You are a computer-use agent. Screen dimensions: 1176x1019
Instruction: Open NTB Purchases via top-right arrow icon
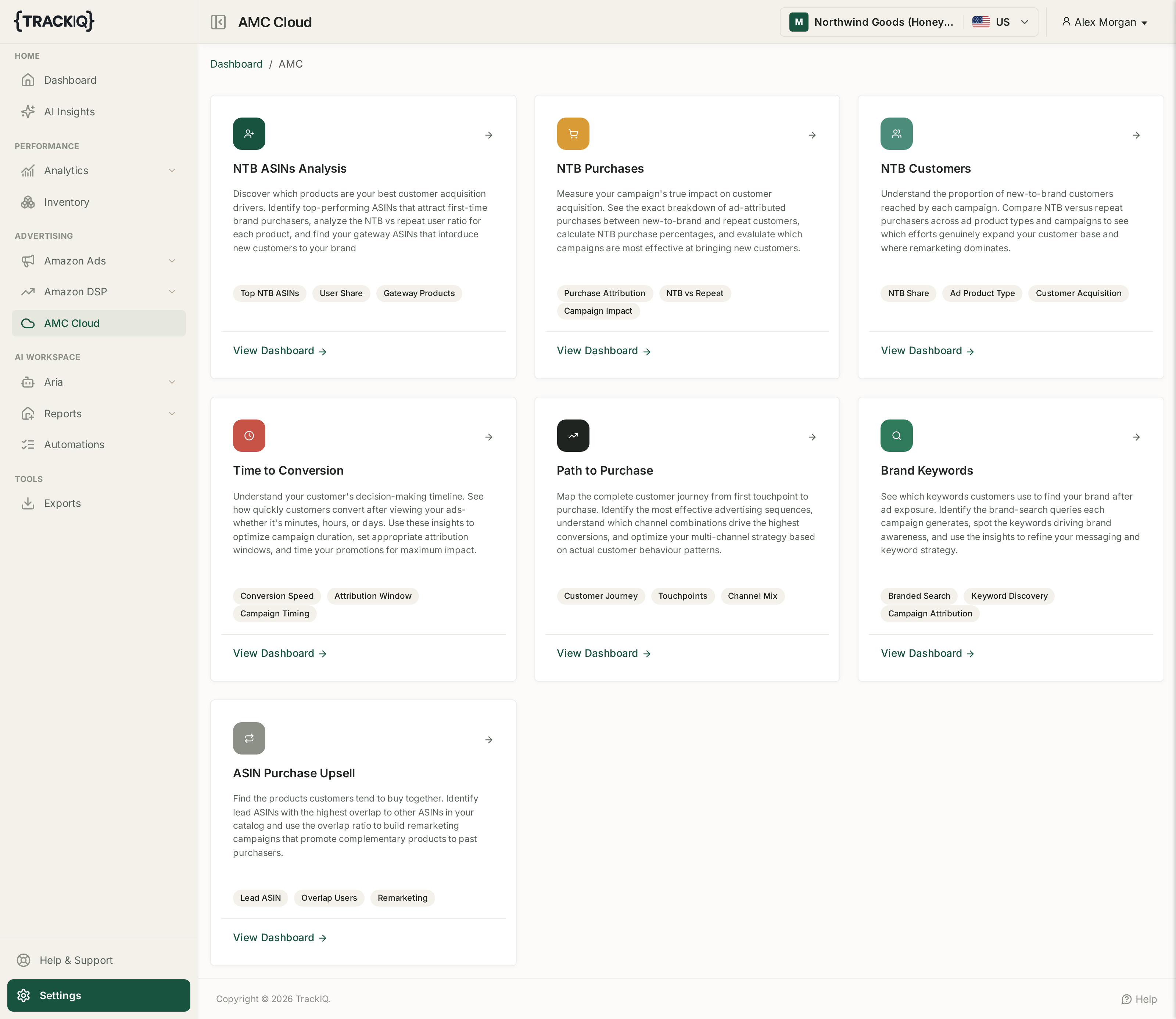click(813, 135)
